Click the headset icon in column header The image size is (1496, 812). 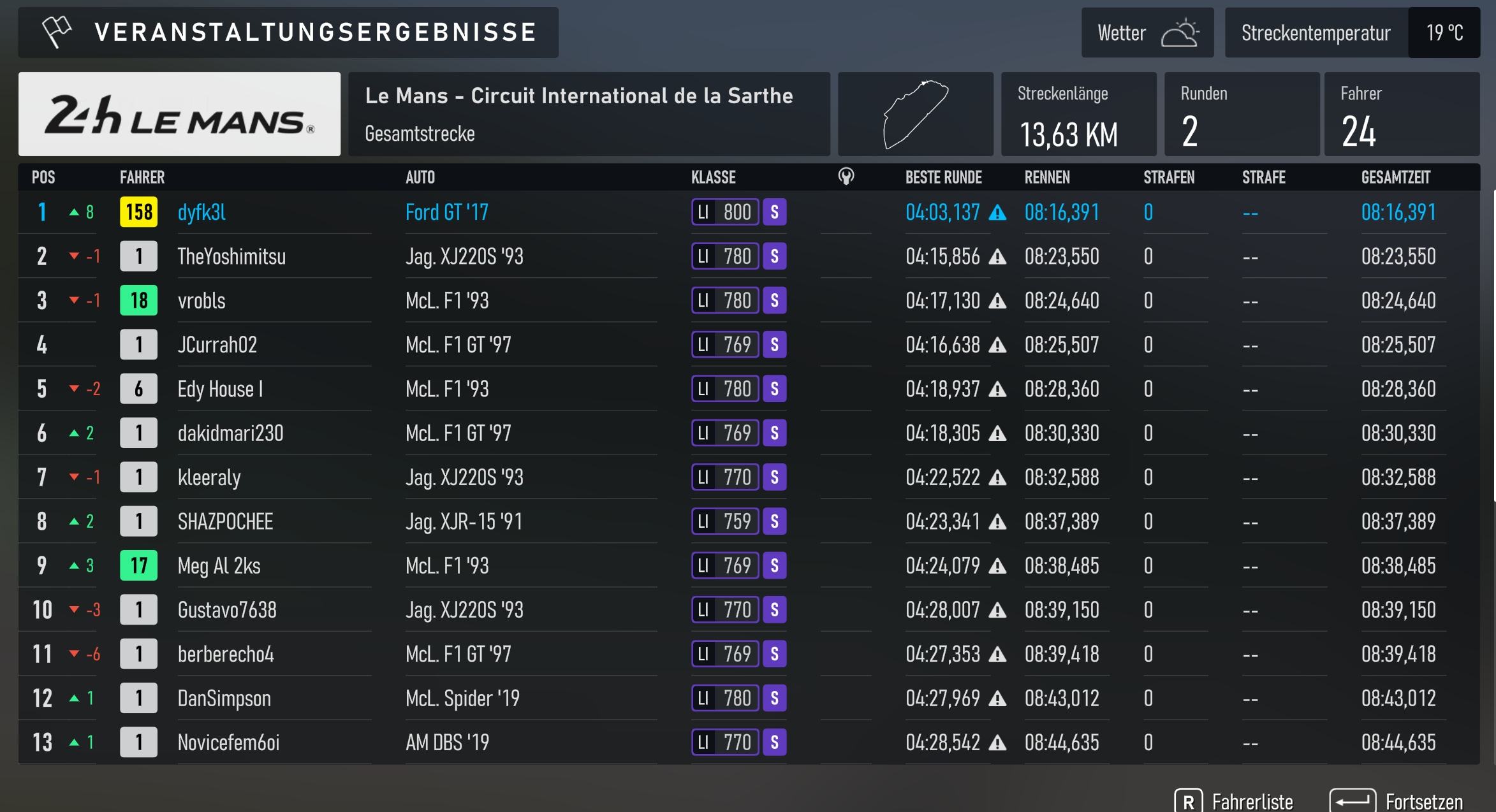click(846, 177)
